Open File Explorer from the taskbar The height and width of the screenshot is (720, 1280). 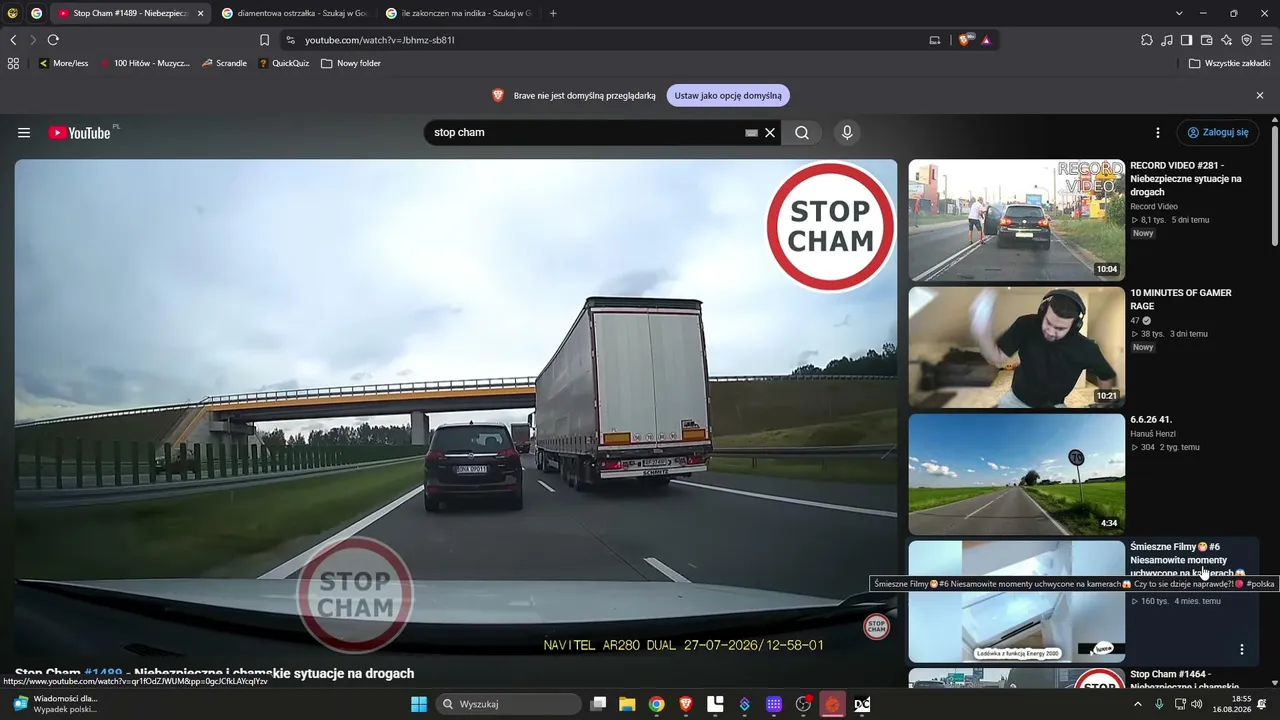[x=627, y=704]
